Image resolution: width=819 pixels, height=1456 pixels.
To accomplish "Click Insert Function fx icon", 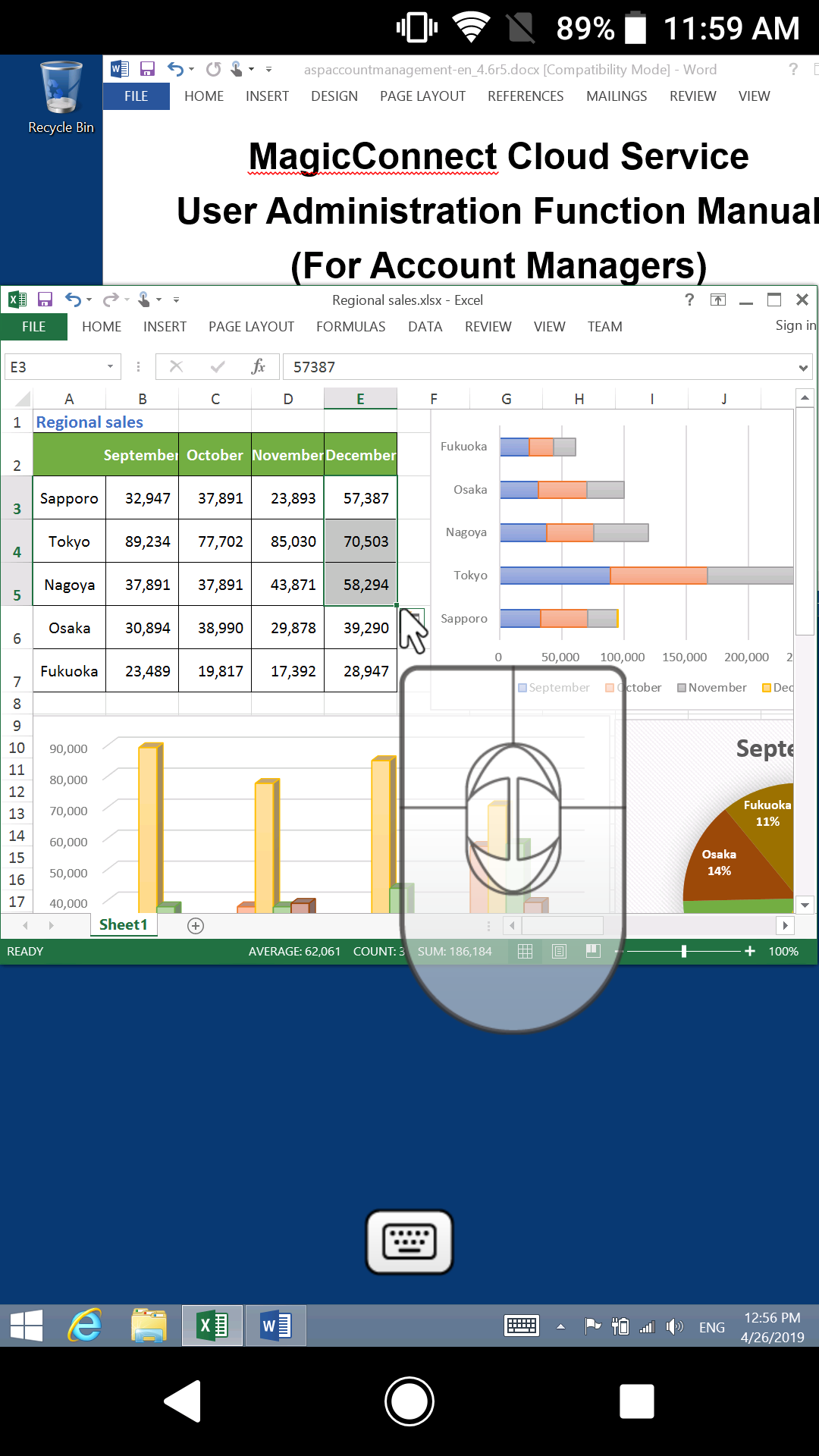I will pos(258,367).
